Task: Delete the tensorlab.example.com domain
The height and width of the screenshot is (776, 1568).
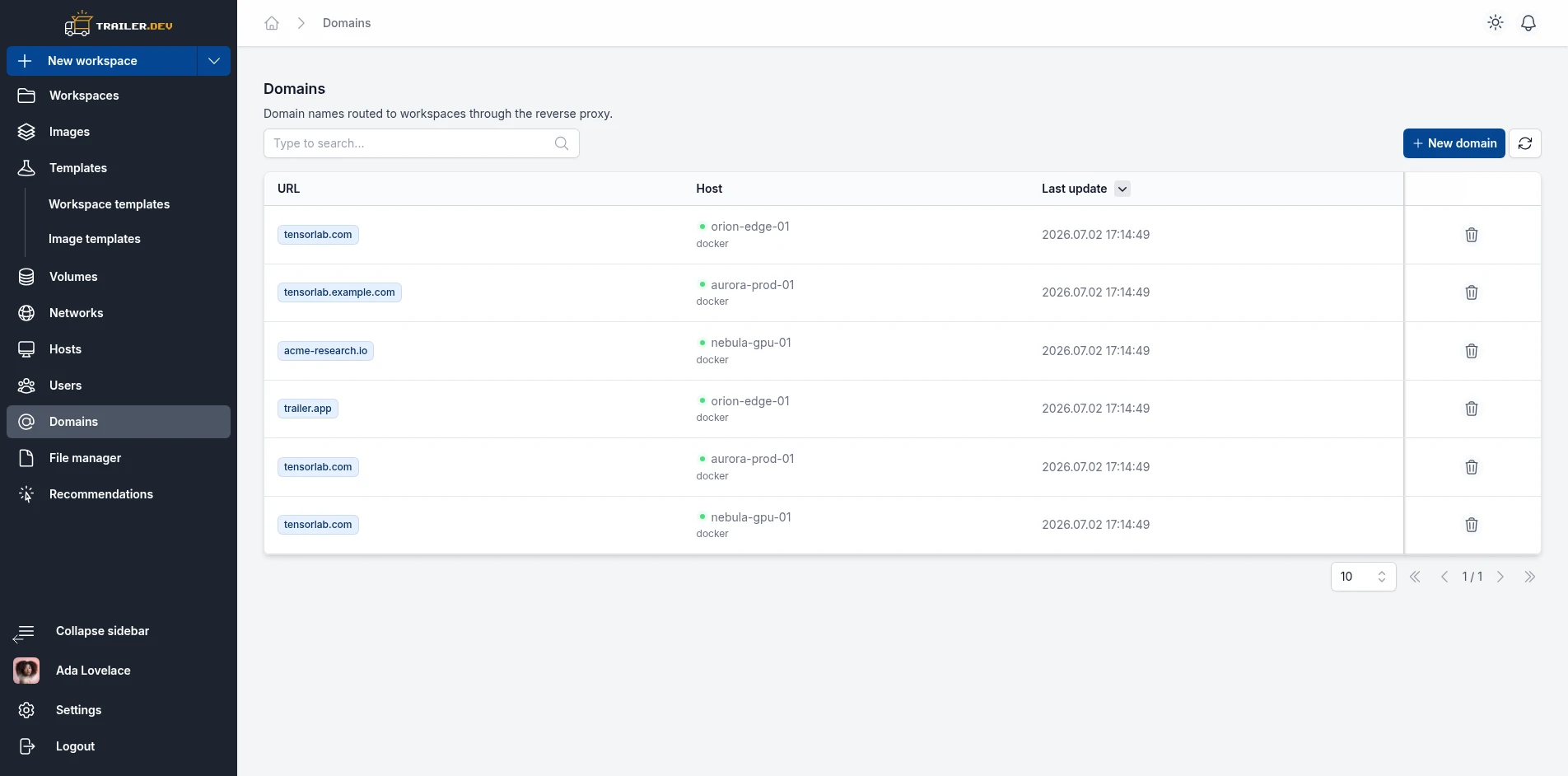Action: coord(1472,292)
